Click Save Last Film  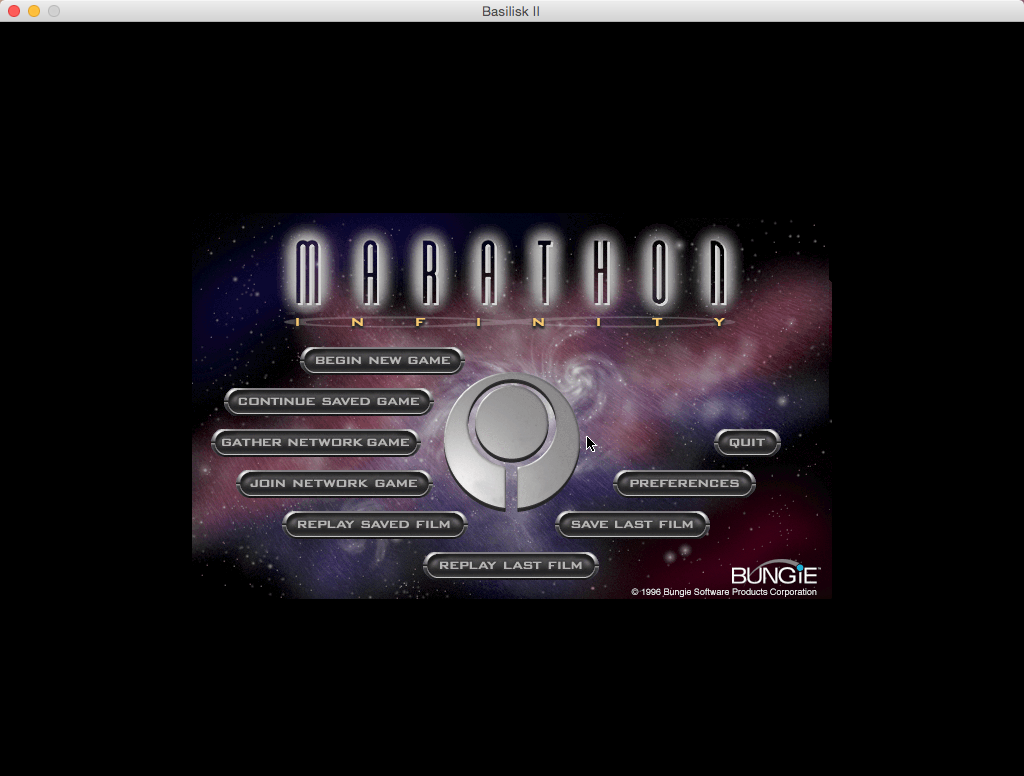(x=632, y=524)
